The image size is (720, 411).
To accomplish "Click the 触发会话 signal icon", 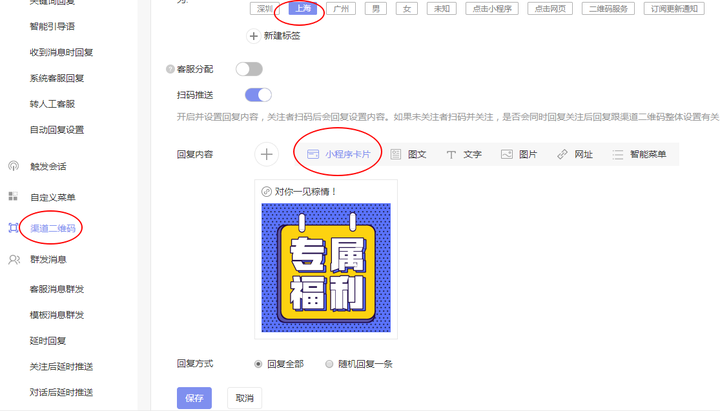I will 14,166.
